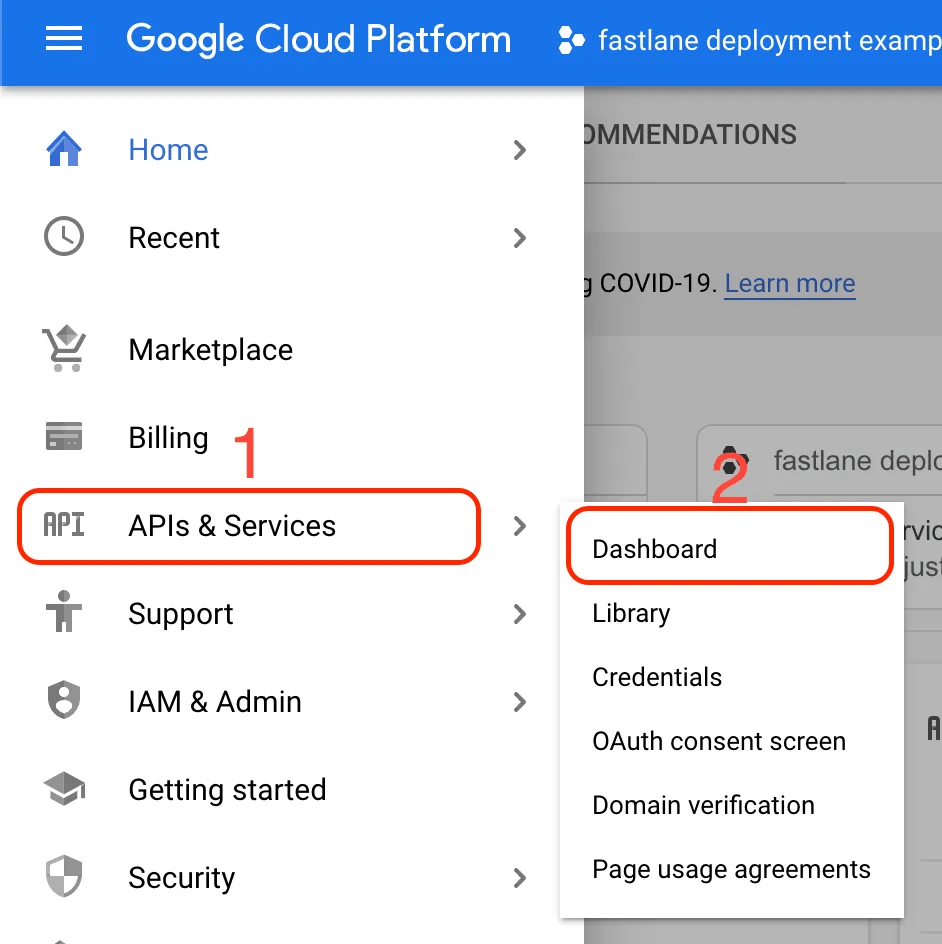This screenshot has width=942, height=944.
Task: Click the Billing credit card icon
Action: [x=64, y=436]
